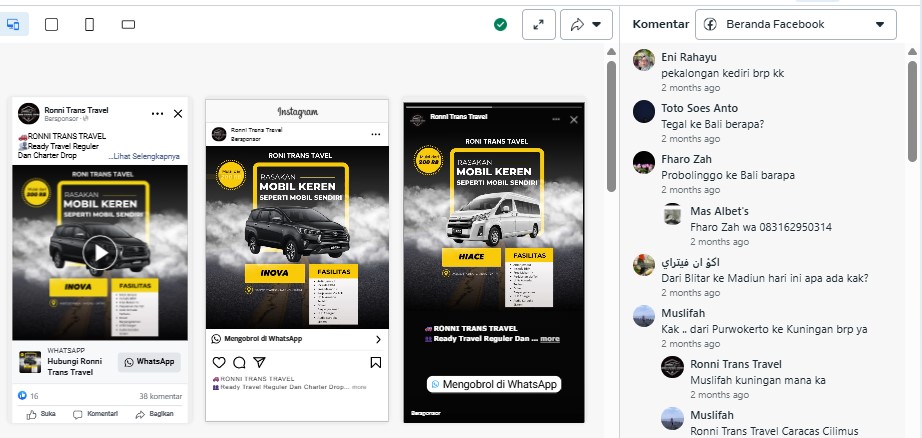
Task: Click the Instagram bookmark save icon
Action: tap(376, 362)
